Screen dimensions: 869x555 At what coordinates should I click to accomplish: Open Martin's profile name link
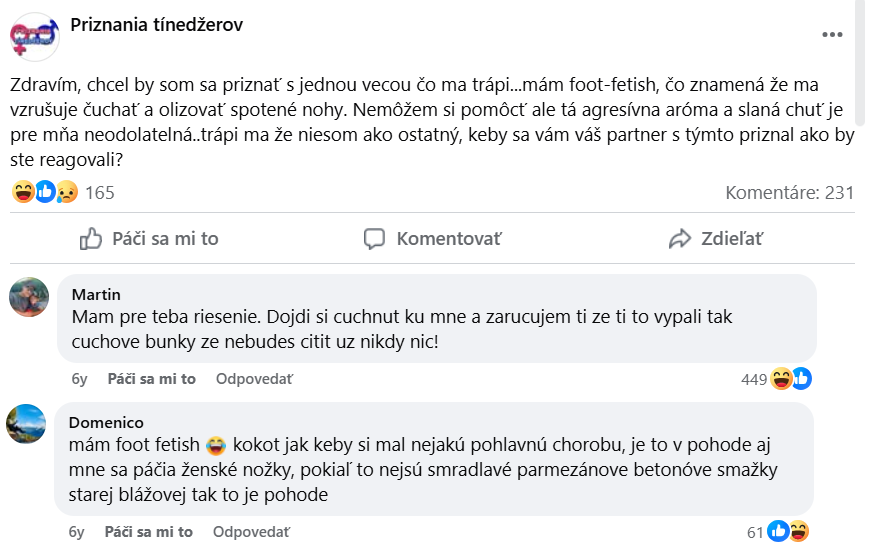point(97,294)
